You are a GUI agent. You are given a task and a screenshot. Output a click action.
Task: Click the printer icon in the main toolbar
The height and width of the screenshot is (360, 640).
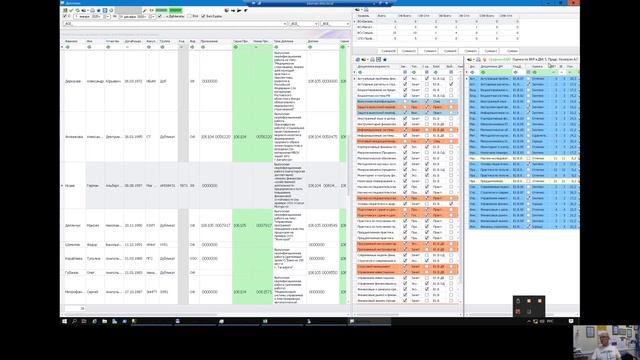[93, 10]
